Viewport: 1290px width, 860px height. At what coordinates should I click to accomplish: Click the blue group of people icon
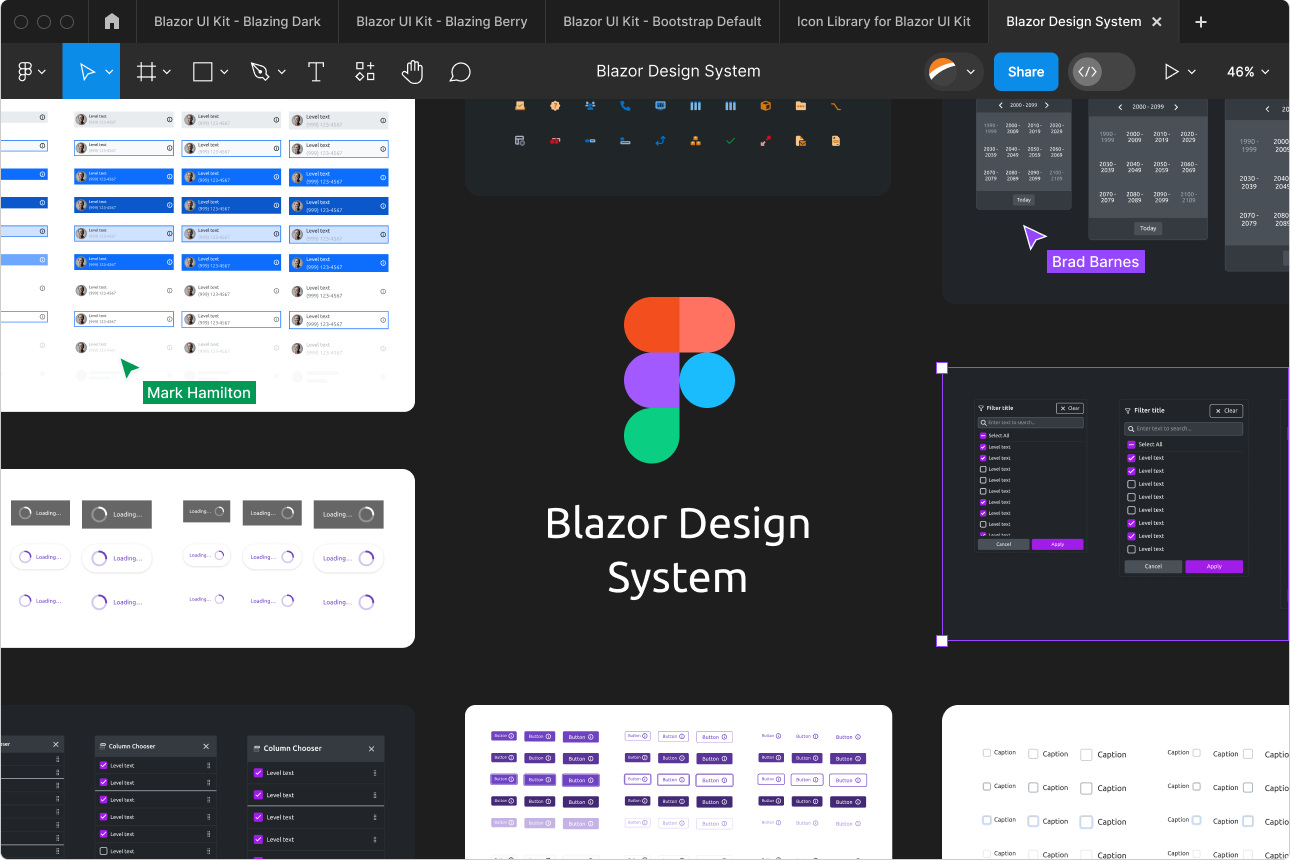[590, 105]
